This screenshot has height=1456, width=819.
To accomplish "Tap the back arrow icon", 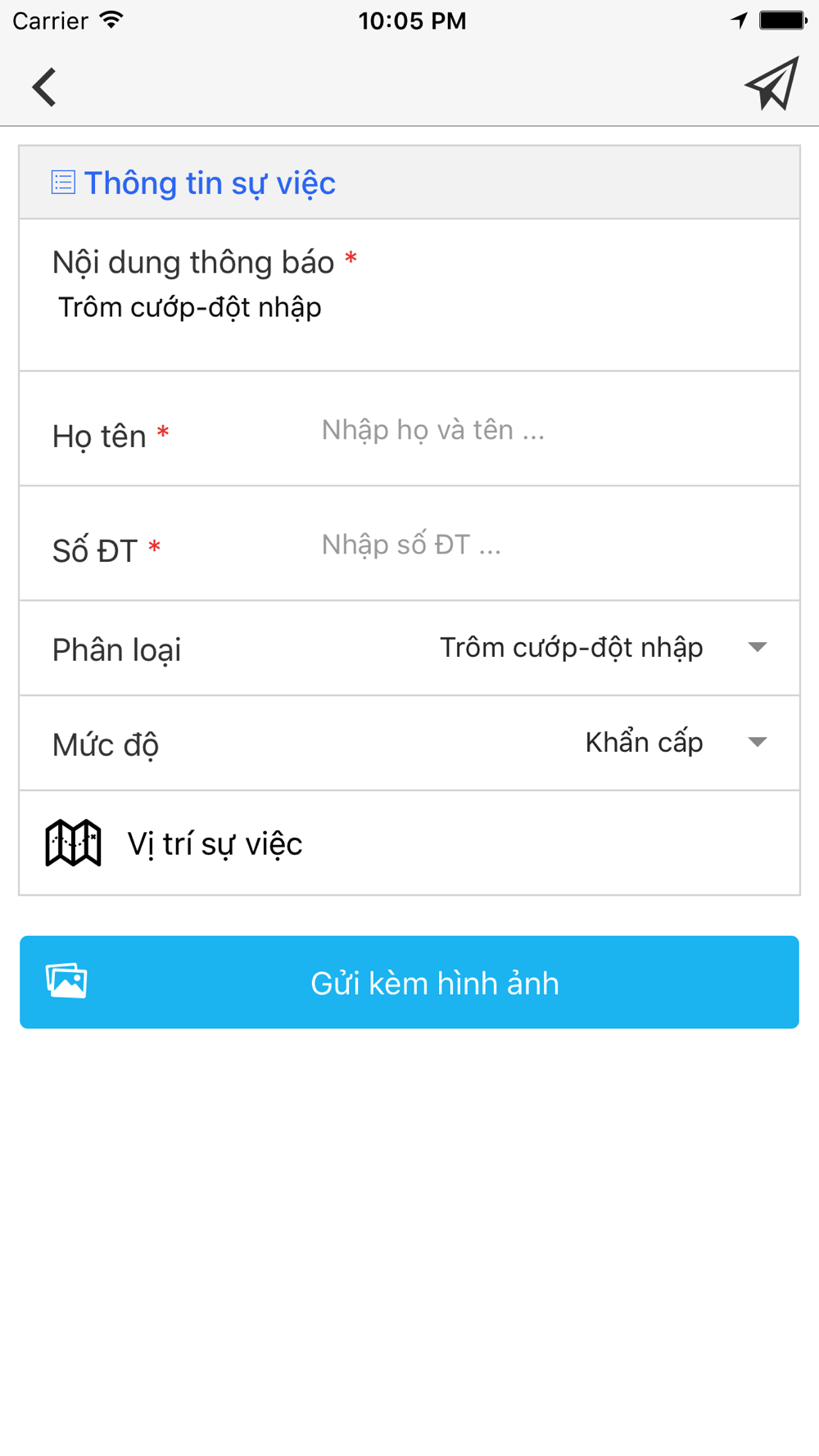I will pyautogui.click(x=44, y=87).
